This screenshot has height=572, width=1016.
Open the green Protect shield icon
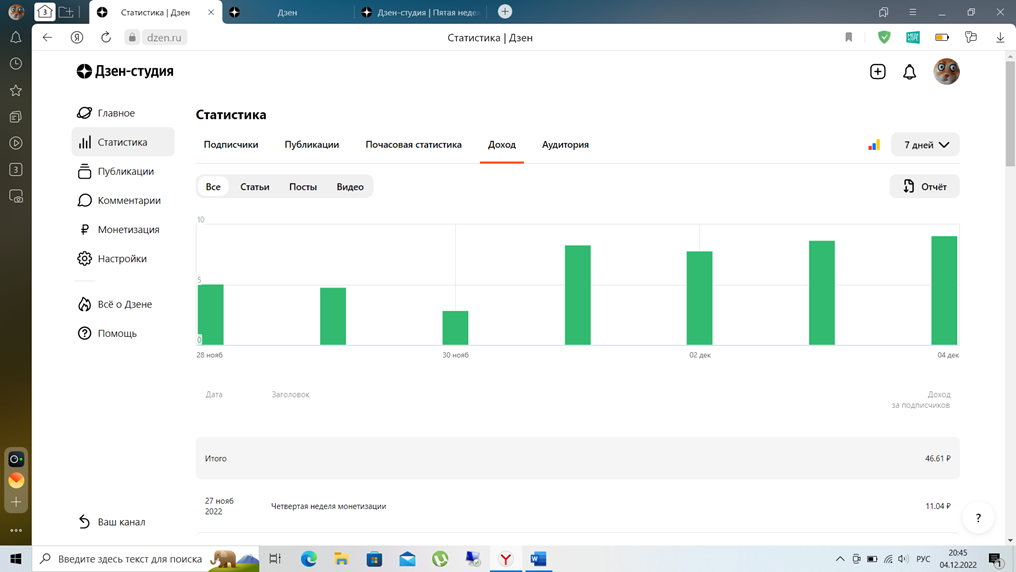pos(884,38)
